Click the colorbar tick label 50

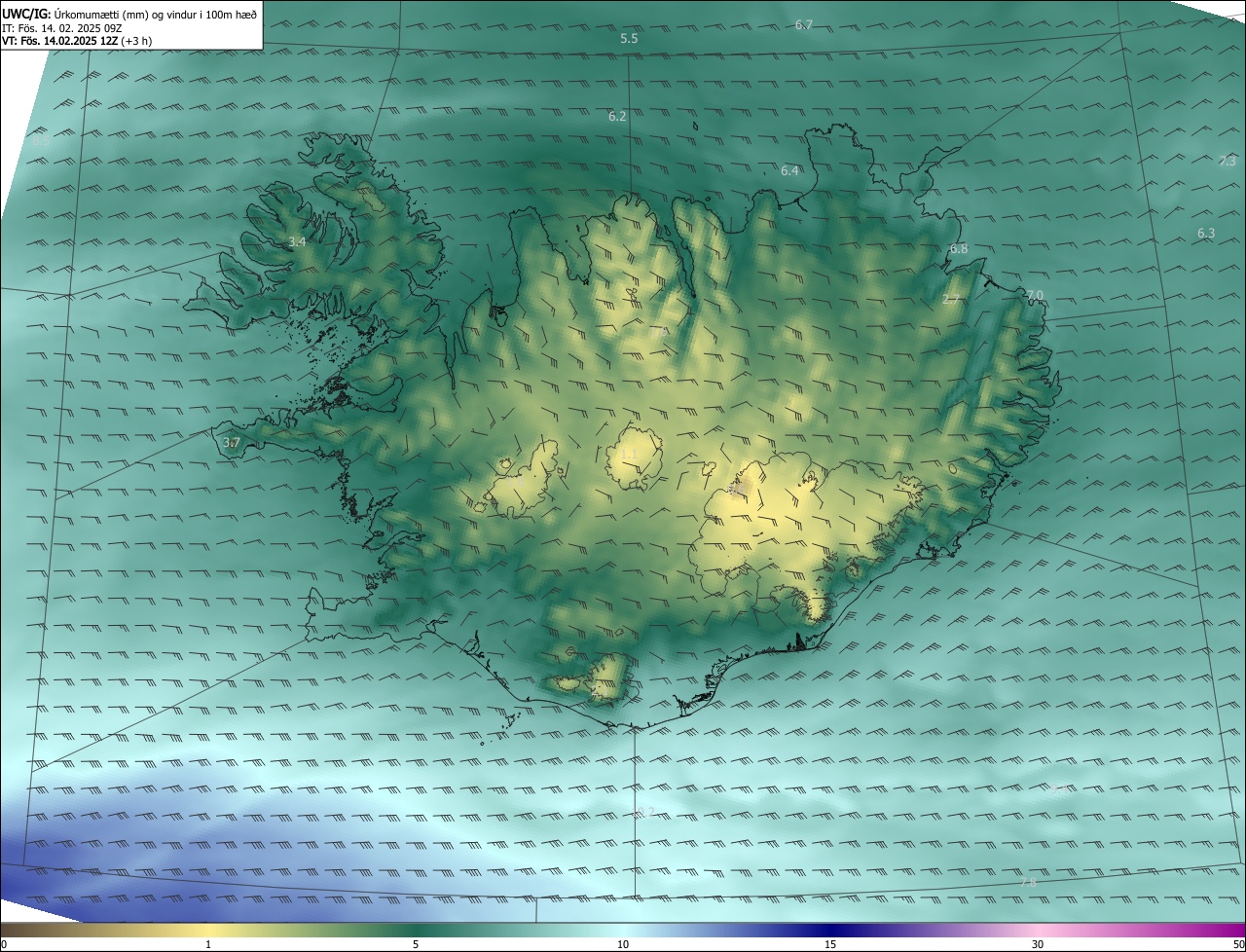1238,944
